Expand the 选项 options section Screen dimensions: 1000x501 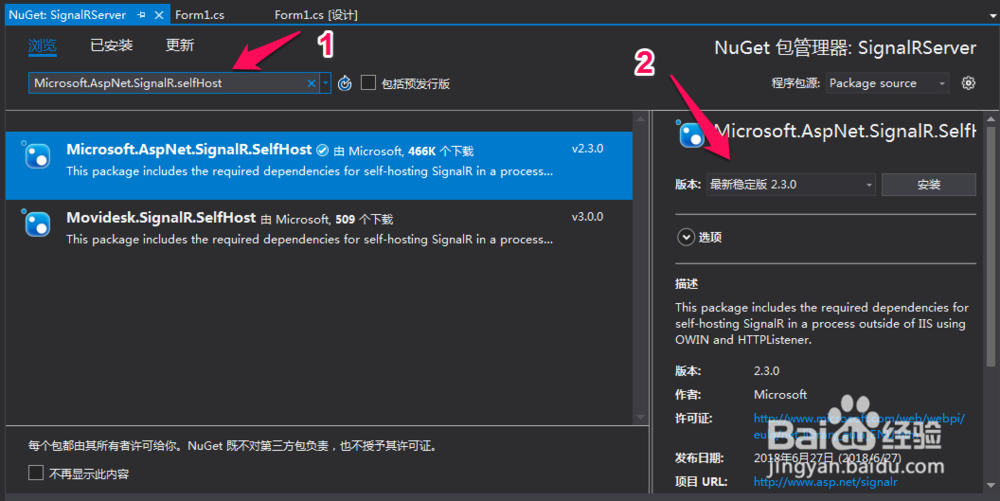point(686,237)
